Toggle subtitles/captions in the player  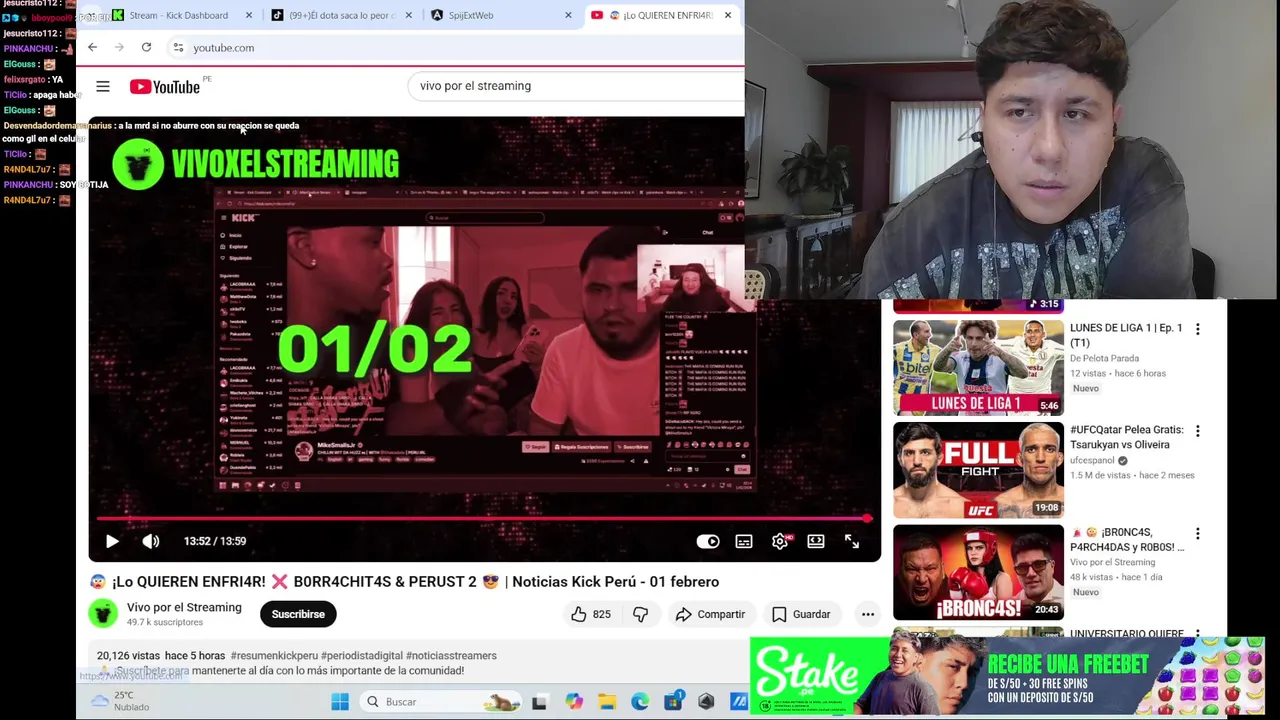click(x=744, y=541)
